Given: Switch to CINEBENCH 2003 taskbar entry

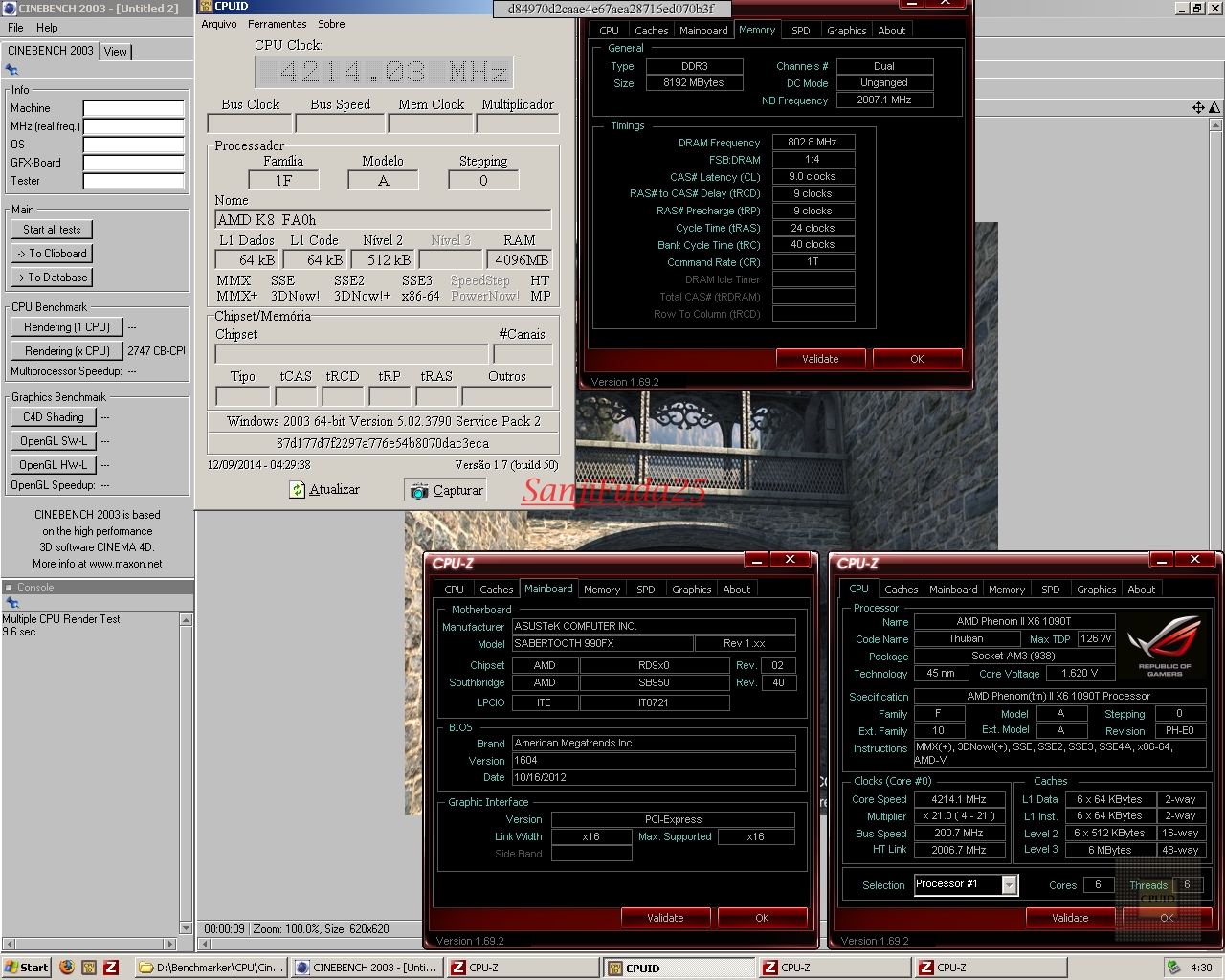Looking at the screenshot, I should click(x=367, y=968).
